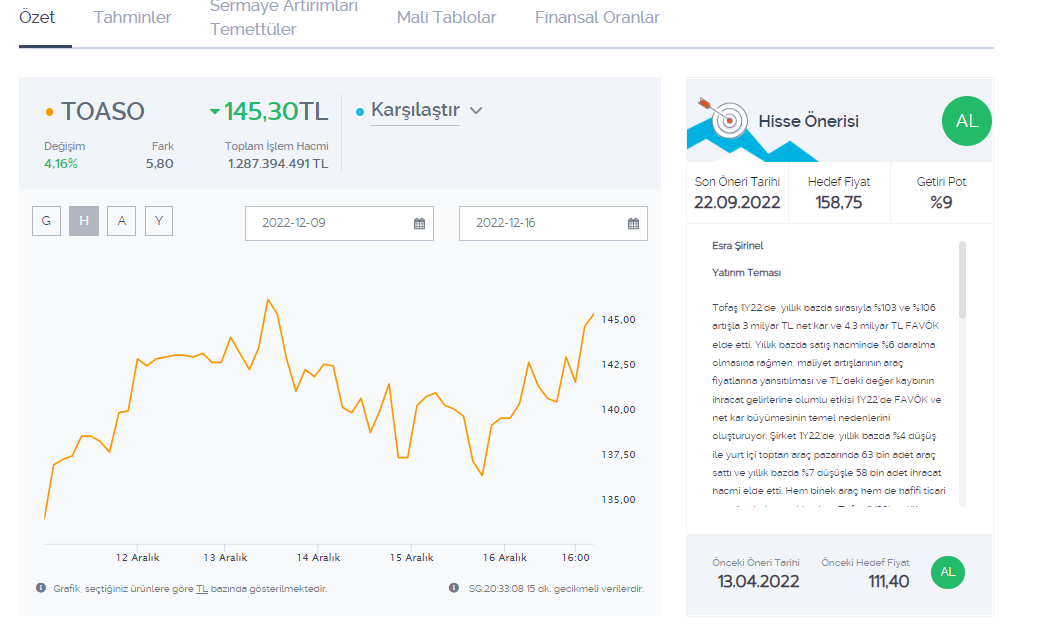This screenshot has height=635, width=1052.
Task: Click the 16:00 axis label
Action: 576,557
